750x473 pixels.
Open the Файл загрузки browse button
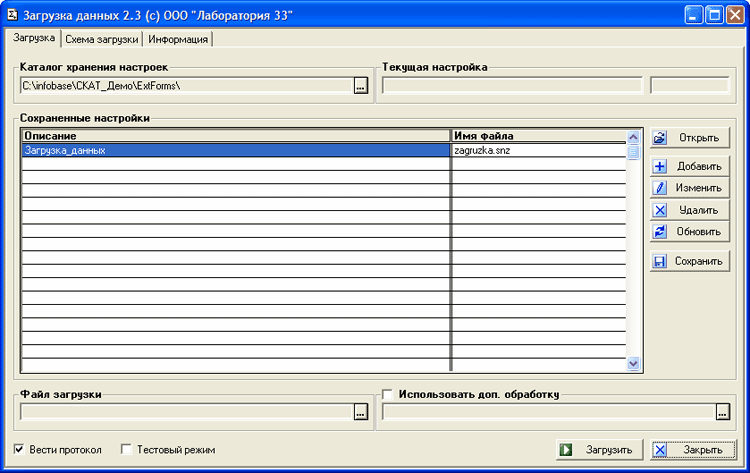361,412
